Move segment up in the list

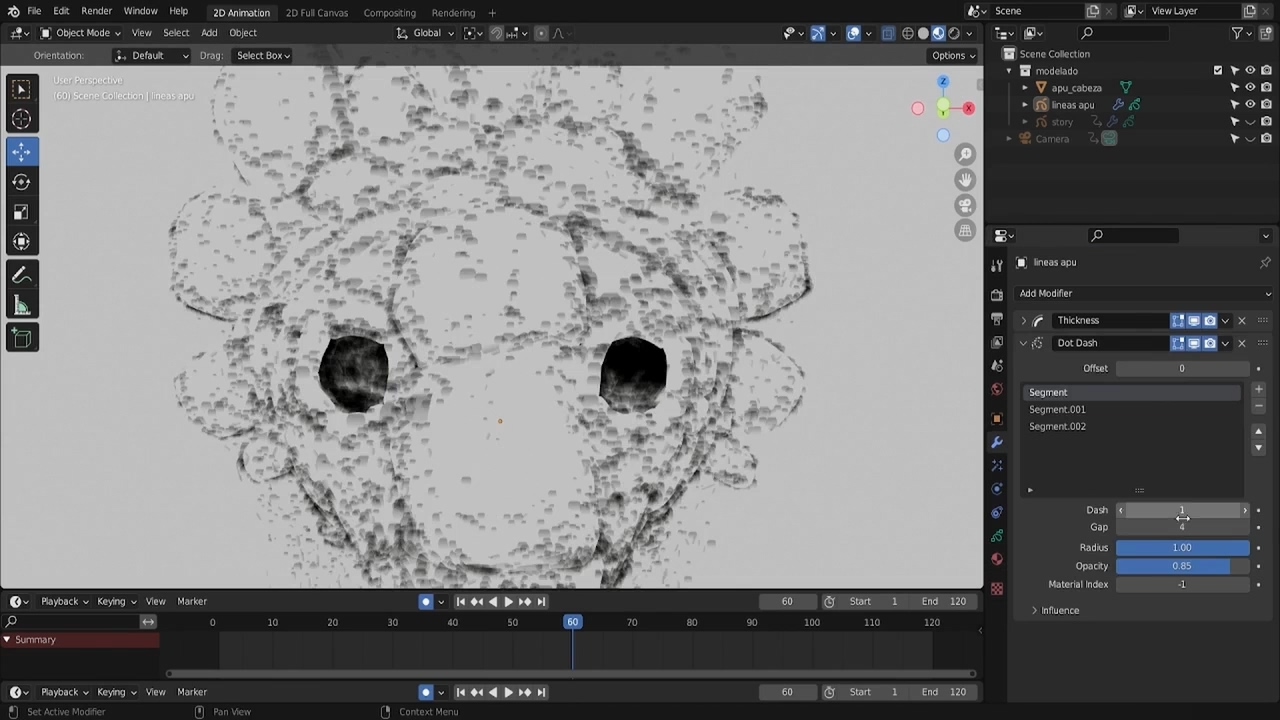[x=1258, y=431]
